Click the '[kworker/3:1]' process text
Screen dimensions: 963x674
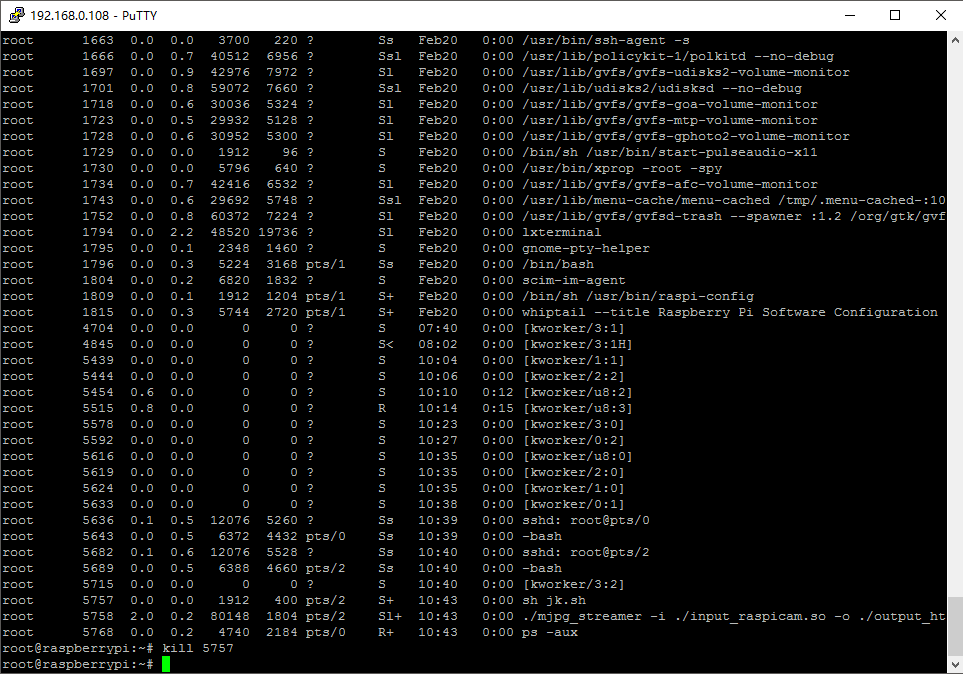[574, 328]
